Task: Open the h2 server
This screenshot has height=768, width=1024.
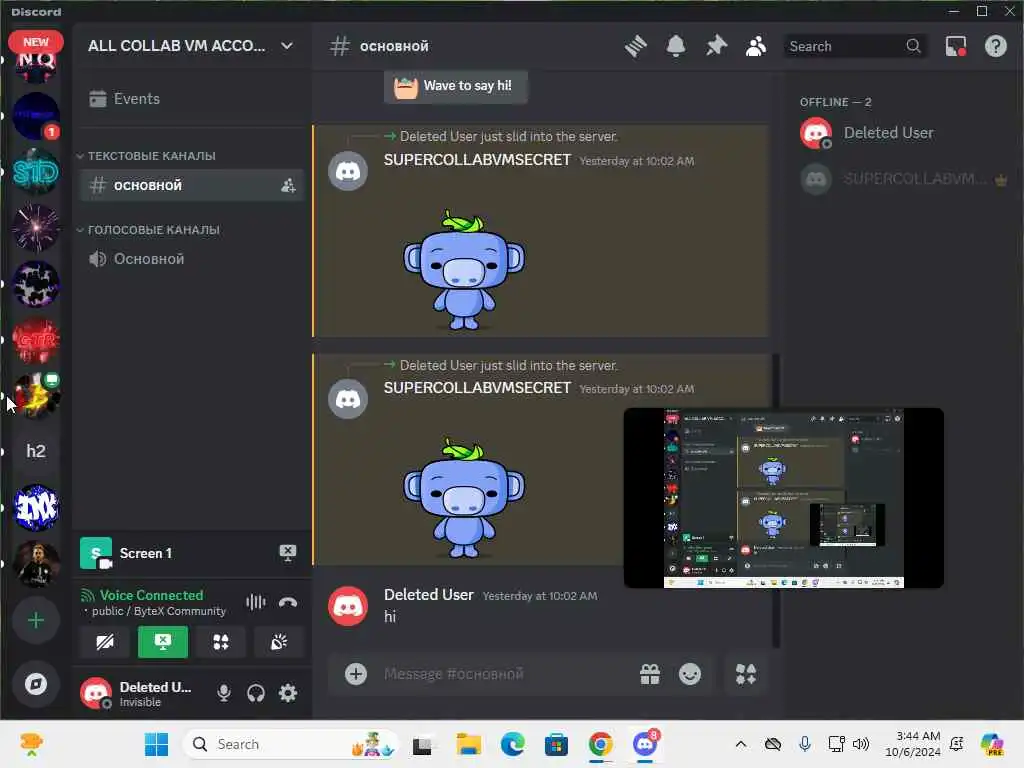Action: pyautogui.click(x=36, y=451)
